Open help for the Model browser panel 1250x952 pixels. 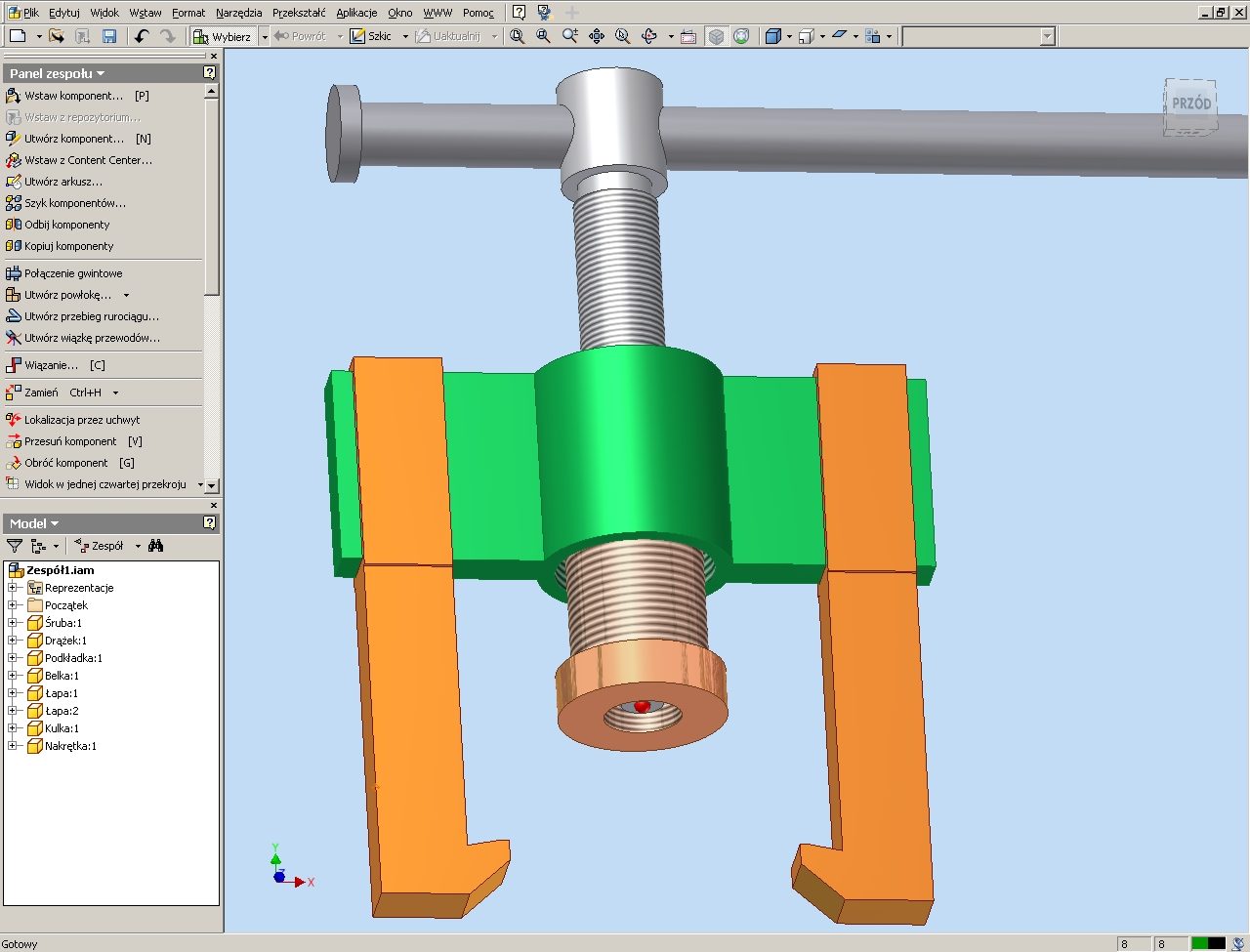coord(210,523)
